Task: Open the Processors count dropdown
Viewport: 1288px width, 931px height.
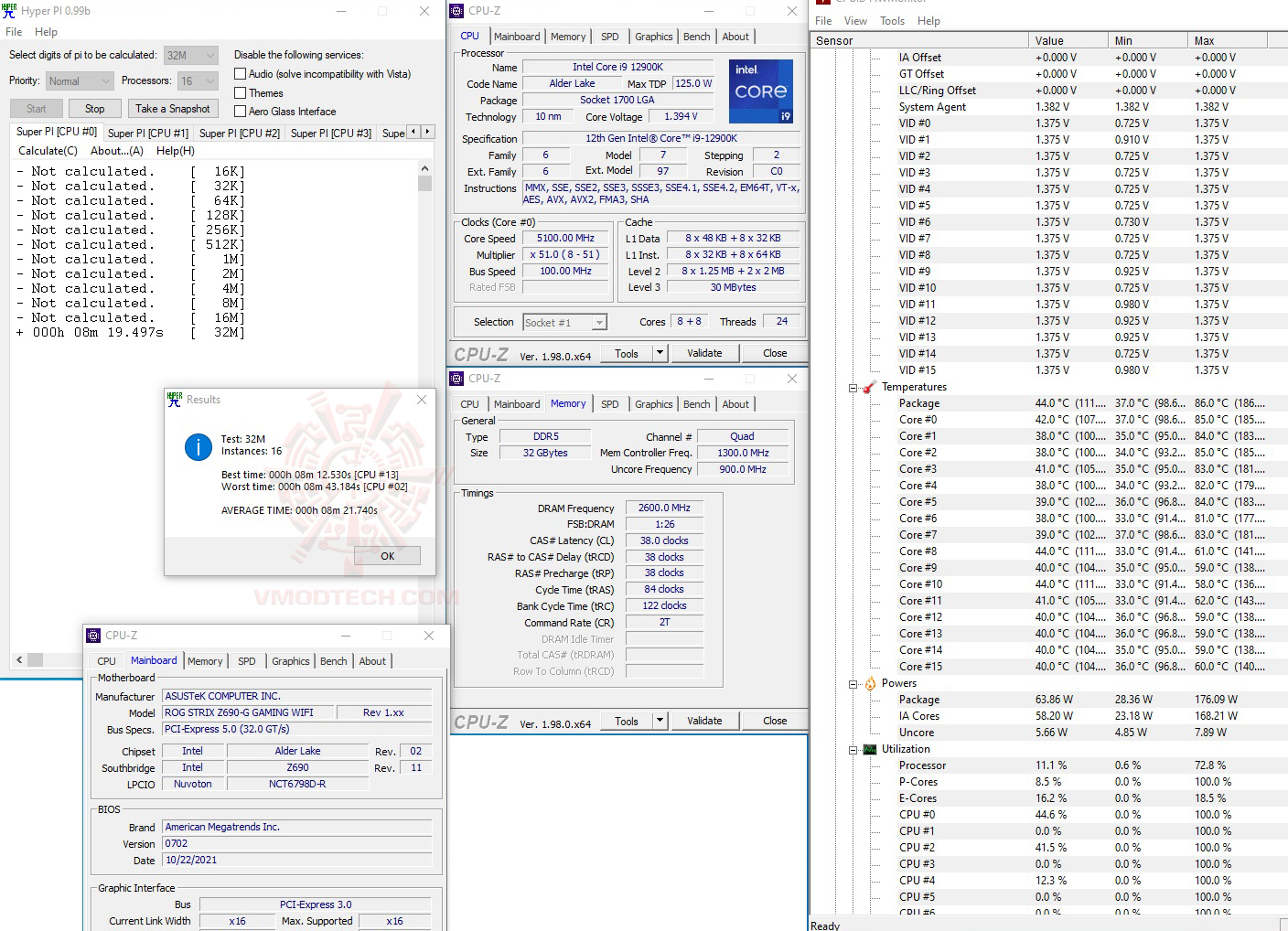Action: (198, 81)
